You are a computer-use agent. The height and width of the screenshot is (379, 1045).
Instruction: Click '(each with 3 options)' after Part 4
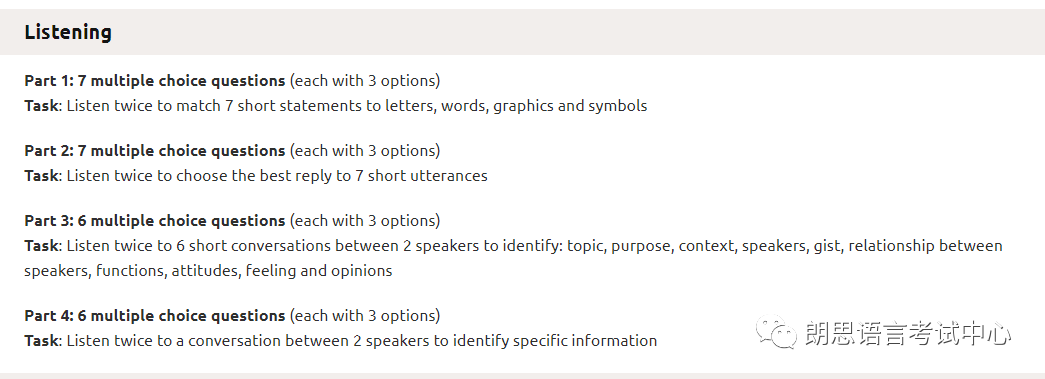click(365, 316)
